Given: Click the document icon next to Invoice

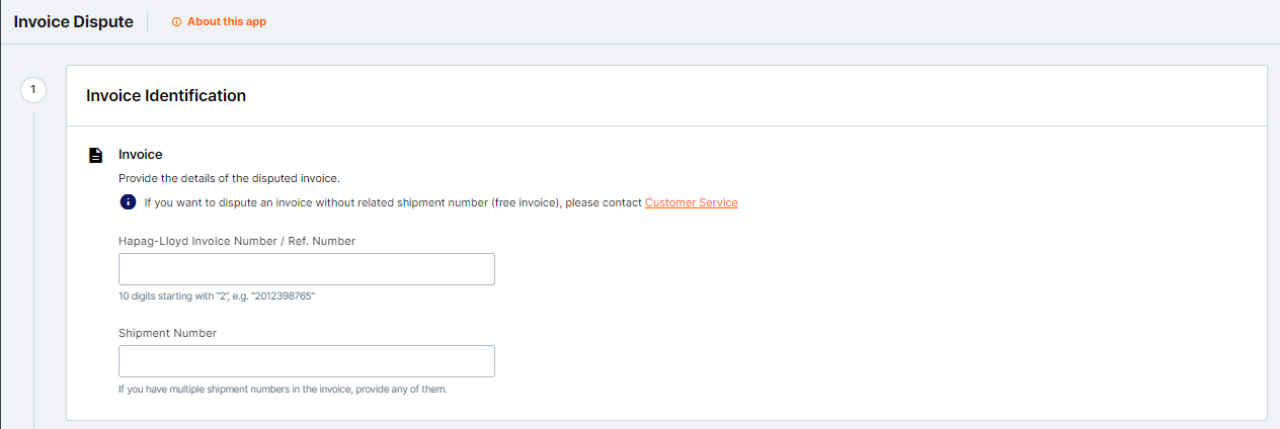Looking at the screenshot, I should click(x=95, y=155).
